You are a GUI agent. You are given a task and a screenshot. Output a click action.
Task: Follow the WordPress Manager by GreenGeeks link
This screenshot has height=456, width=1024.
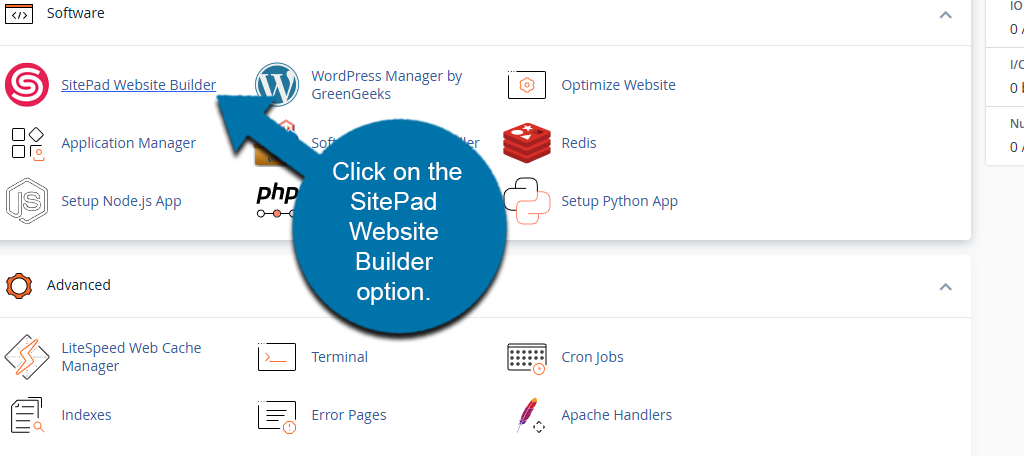click(386, 85)
